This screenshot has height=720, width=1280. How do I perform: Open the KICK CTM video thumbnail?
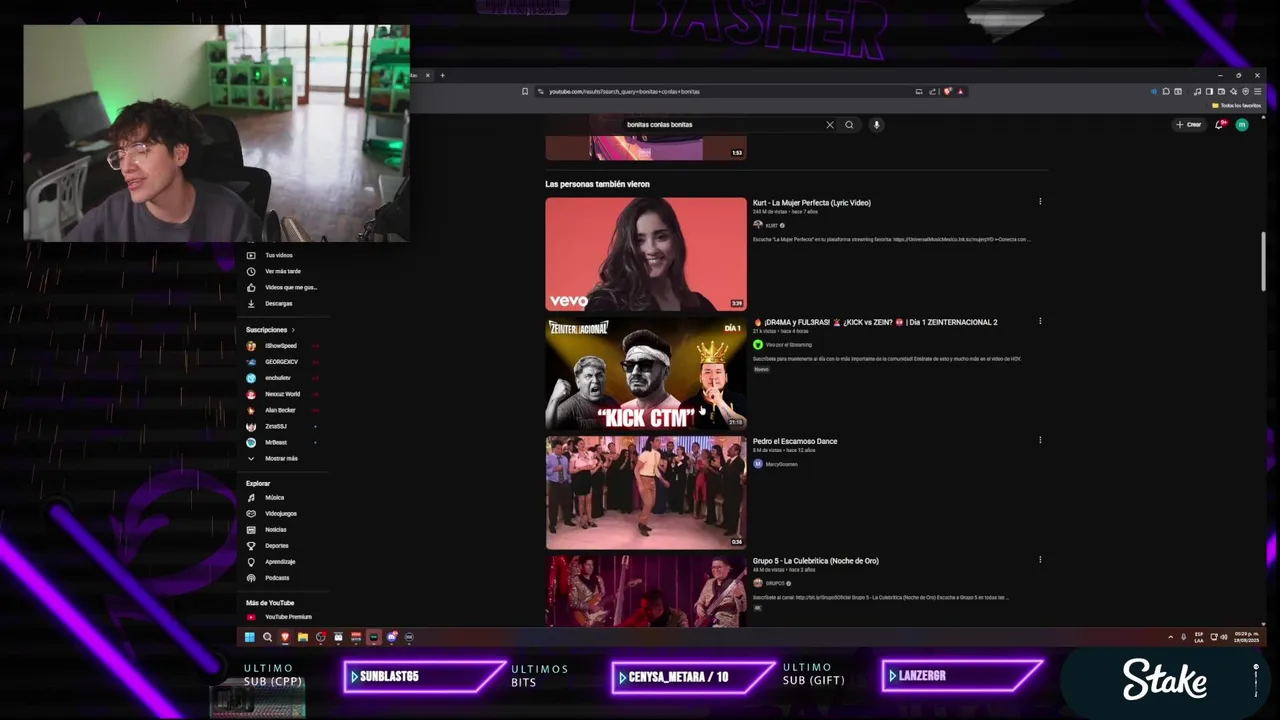pos(646,373)
